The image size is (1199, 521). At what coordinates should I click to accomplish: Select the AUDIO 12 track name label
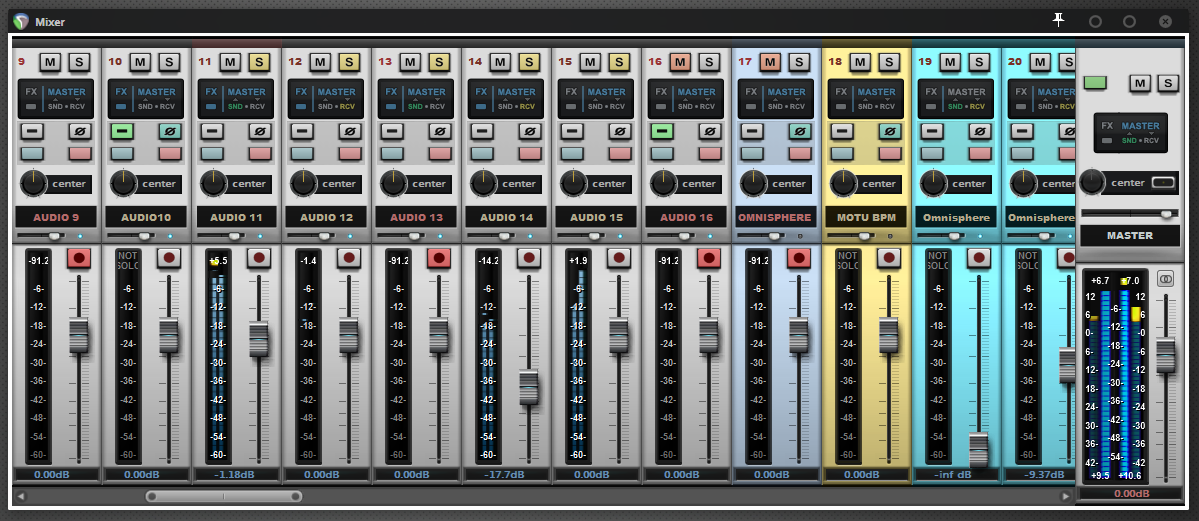click(326, 217)
